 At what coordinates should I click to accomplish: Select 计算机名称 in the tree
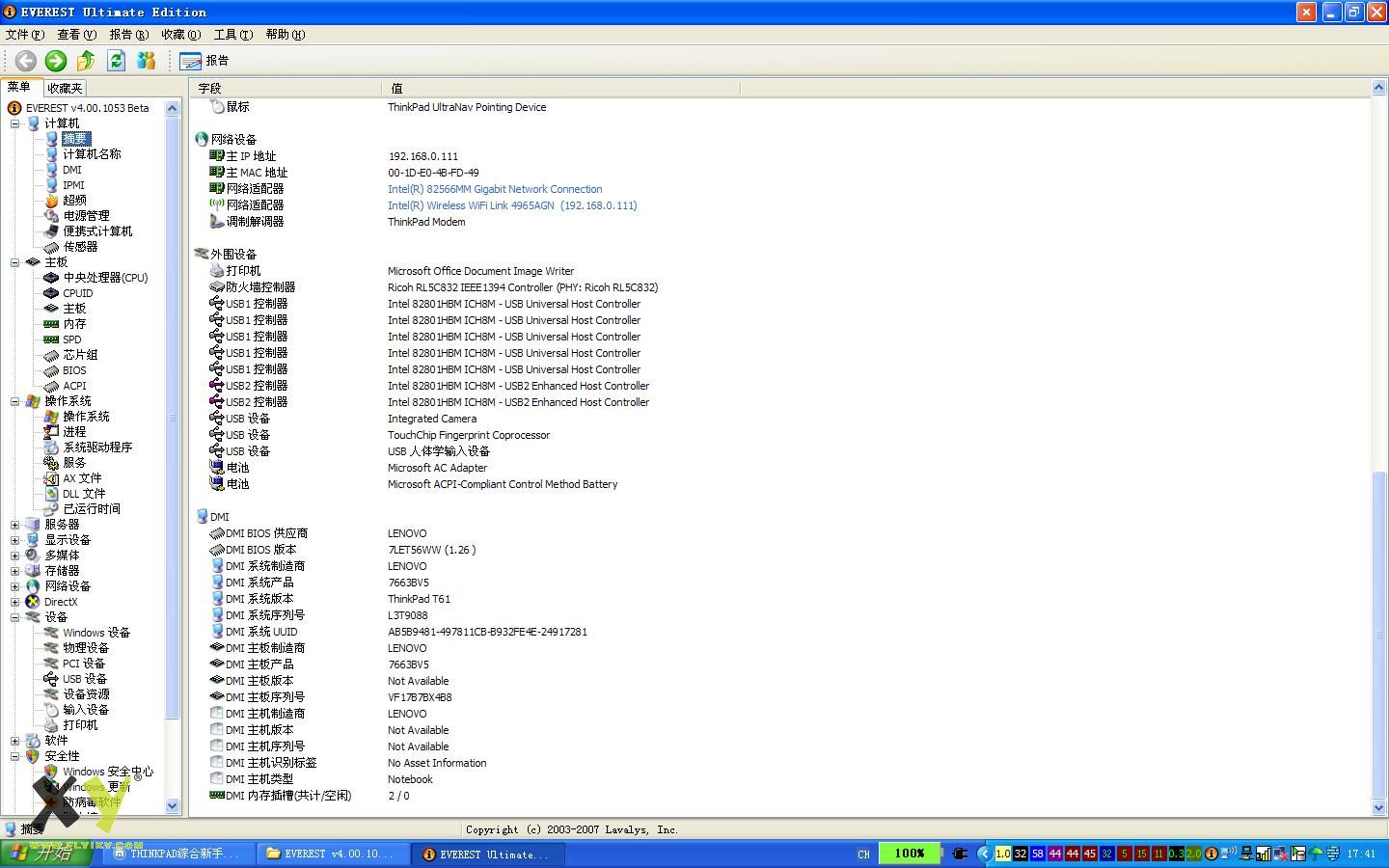point(92,154)
